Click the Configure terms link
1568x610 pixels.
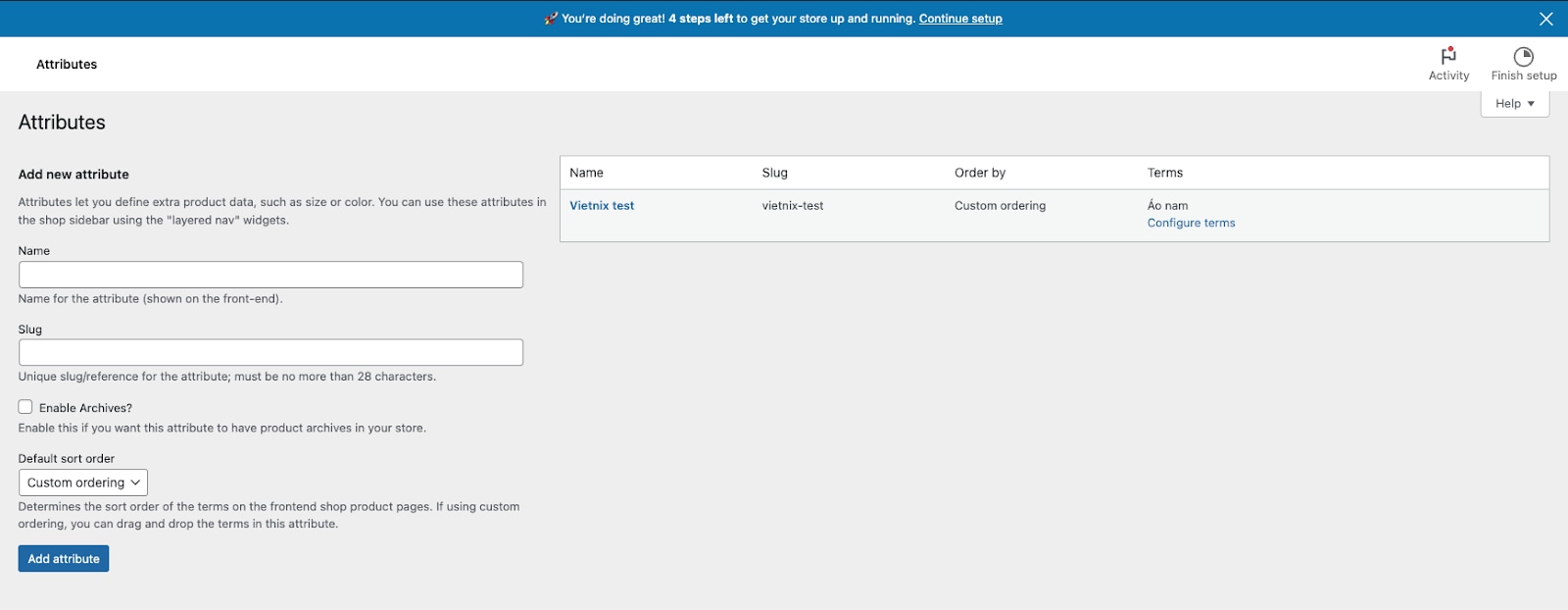click(1191, 224)
